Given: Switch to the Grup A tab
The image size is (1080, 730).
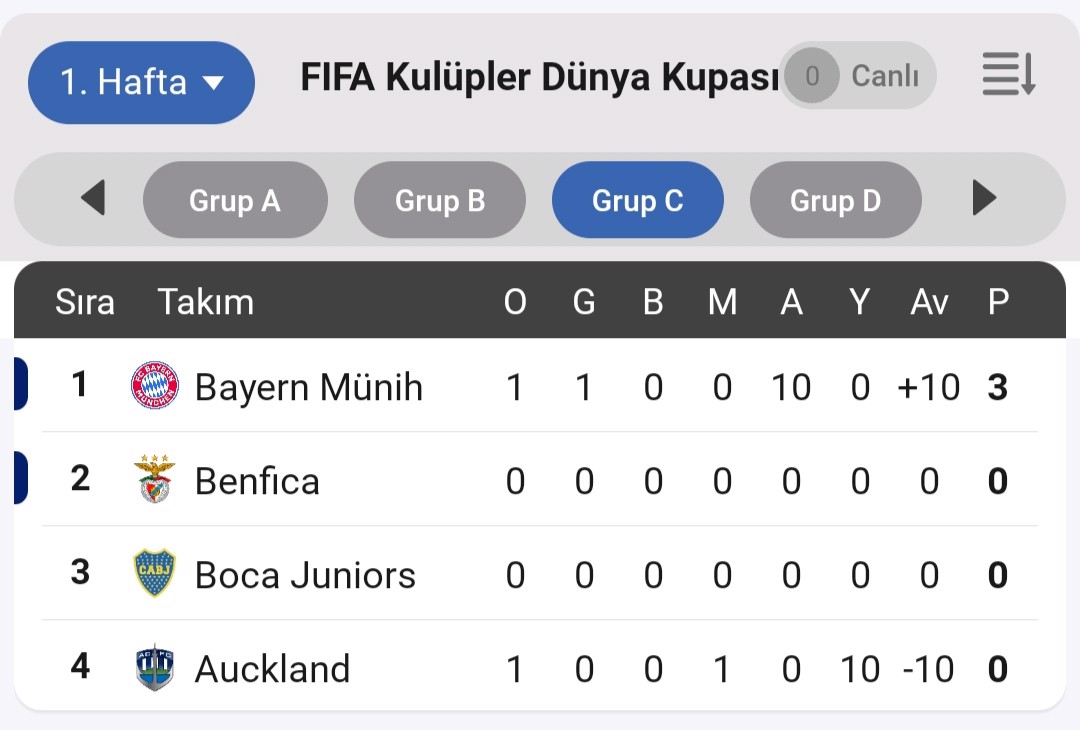Looking at the screenshot, I should coord(236,200).
